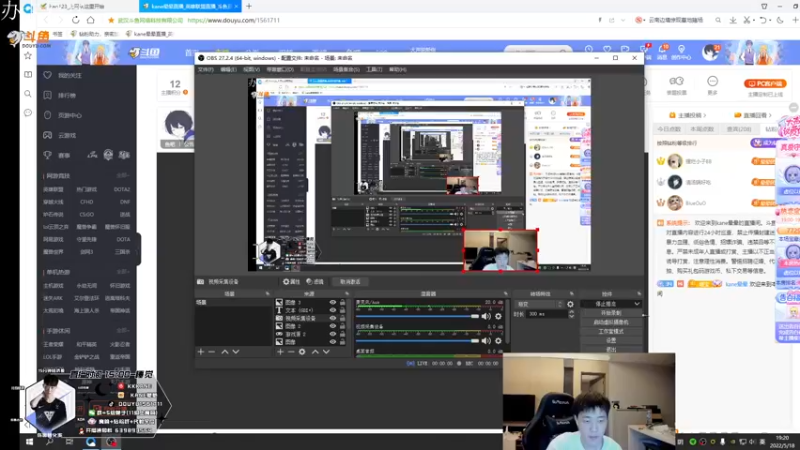
Task: Click browser side panel search magnifier icon
Action: [28, 94]
